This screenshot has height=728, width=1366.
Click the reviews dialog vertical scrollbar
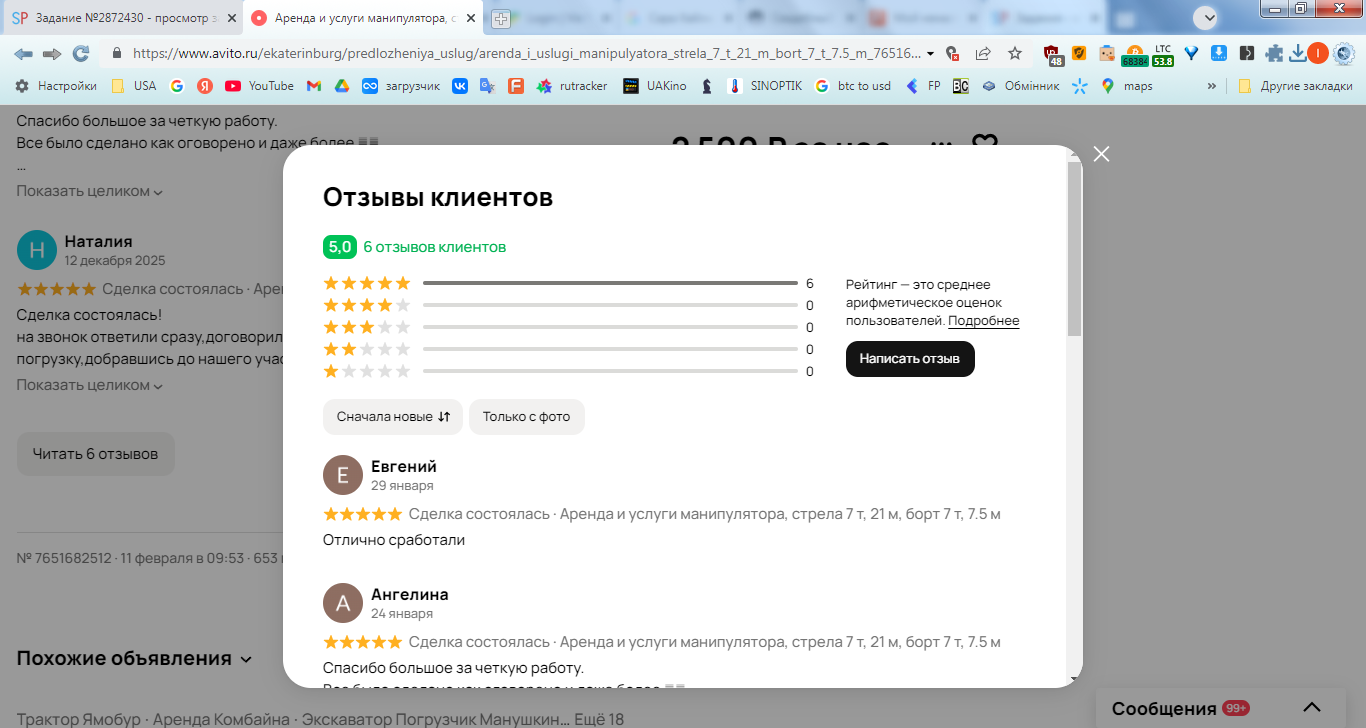click(1075, 248)
